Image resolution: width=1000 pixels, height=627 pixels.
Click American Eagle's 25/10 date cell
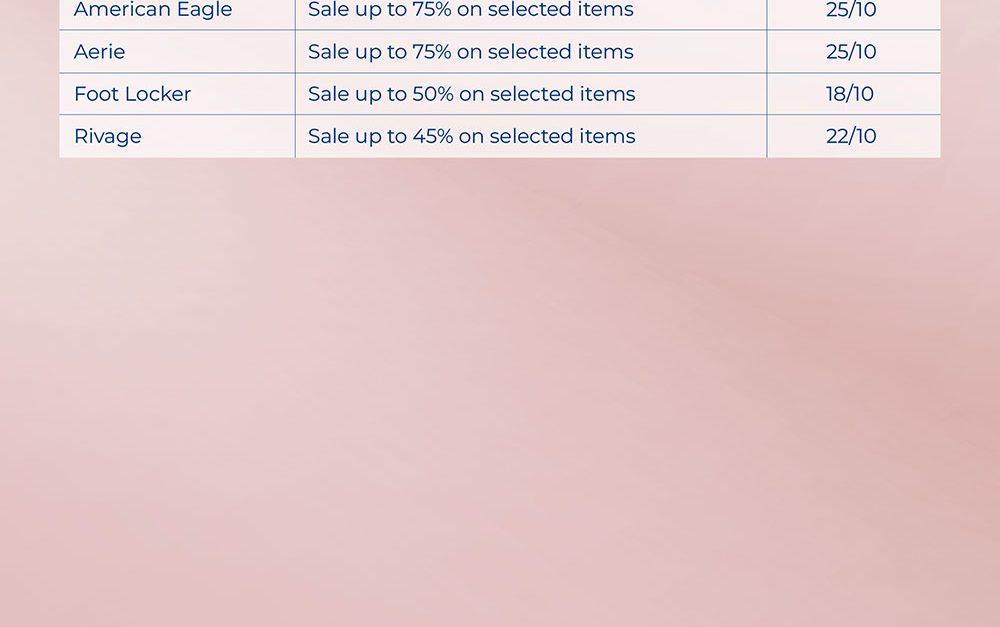(x=851, y=10)
